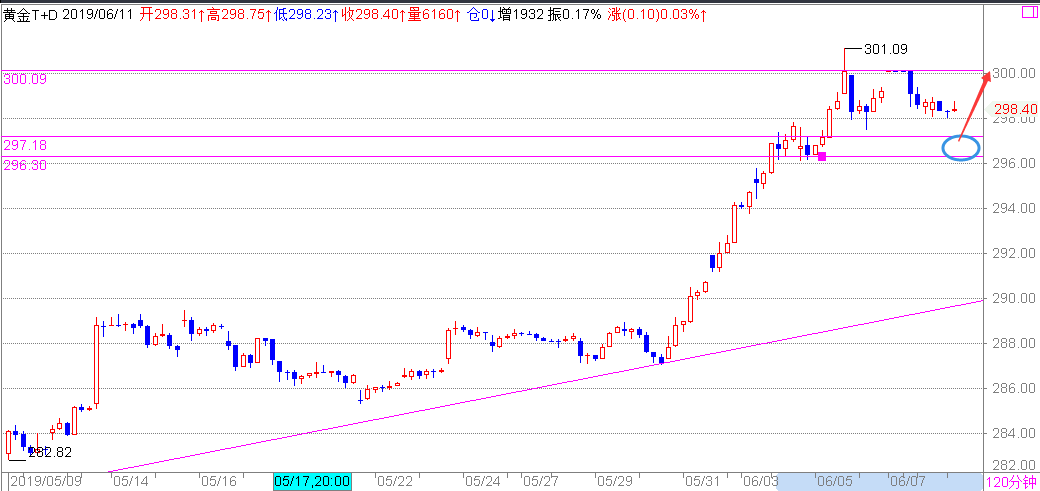Click the 296.30 magenta line label
This screenshot has height=491, width=1040.
25,165
